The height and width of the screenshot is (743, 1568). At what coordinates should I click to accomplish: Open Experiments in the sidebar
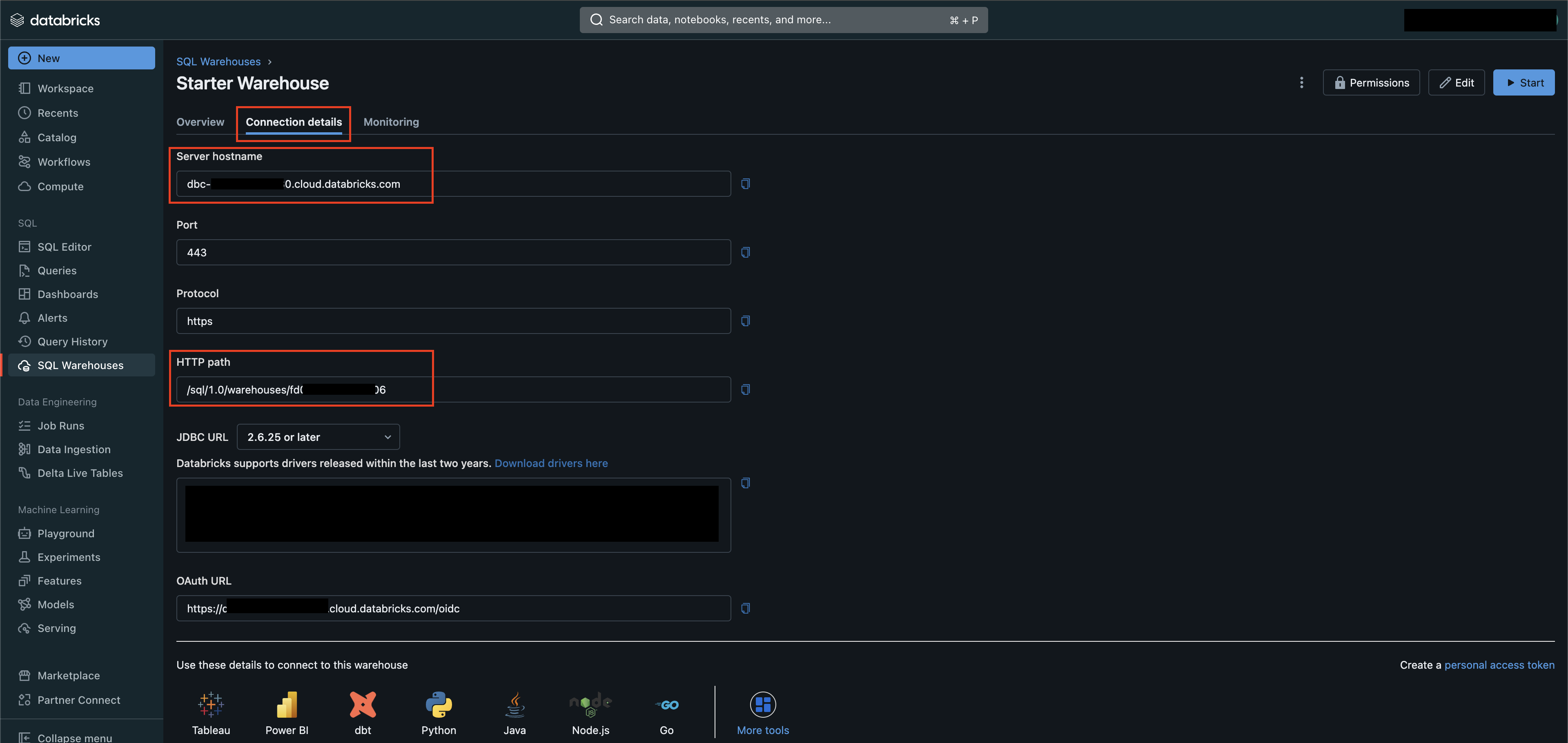(x=82, y=557)
